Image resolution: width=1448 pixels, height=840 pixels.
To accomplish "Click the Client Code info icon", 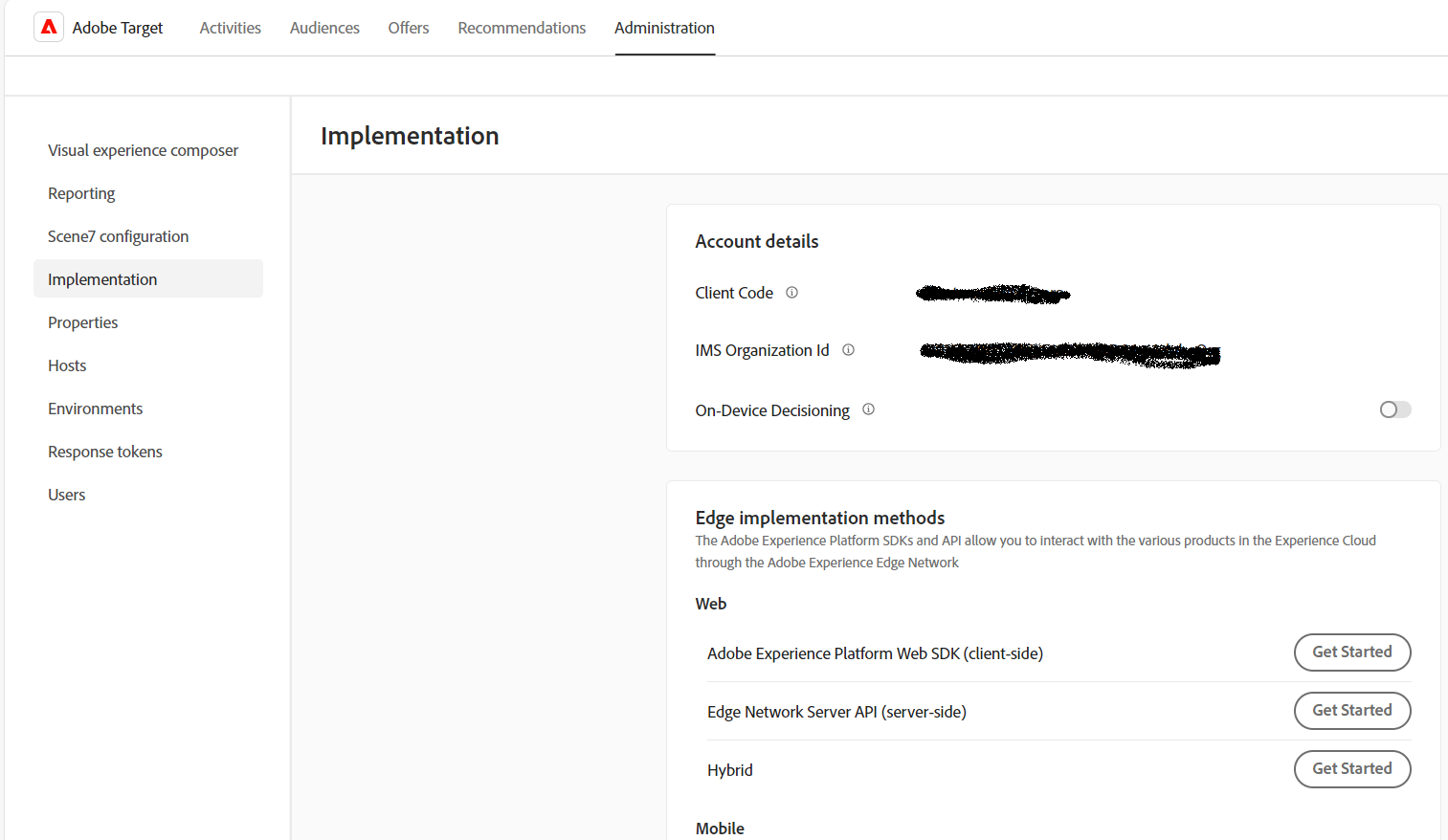I will [x=791, y=293].
